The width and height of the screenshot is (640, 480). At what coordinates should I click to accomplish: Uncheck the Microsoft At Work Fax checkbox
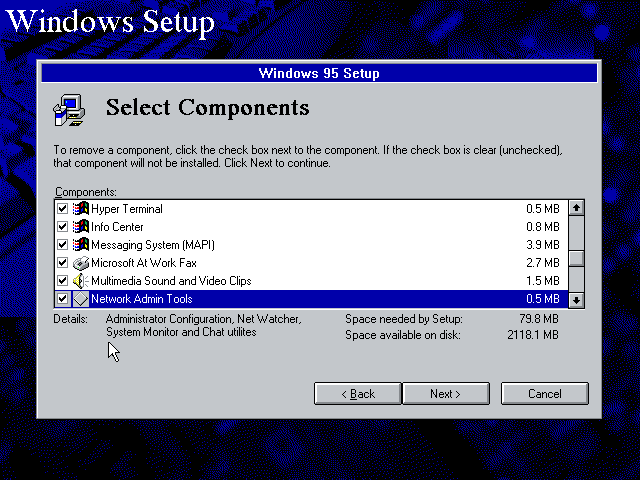coord(62,262)
